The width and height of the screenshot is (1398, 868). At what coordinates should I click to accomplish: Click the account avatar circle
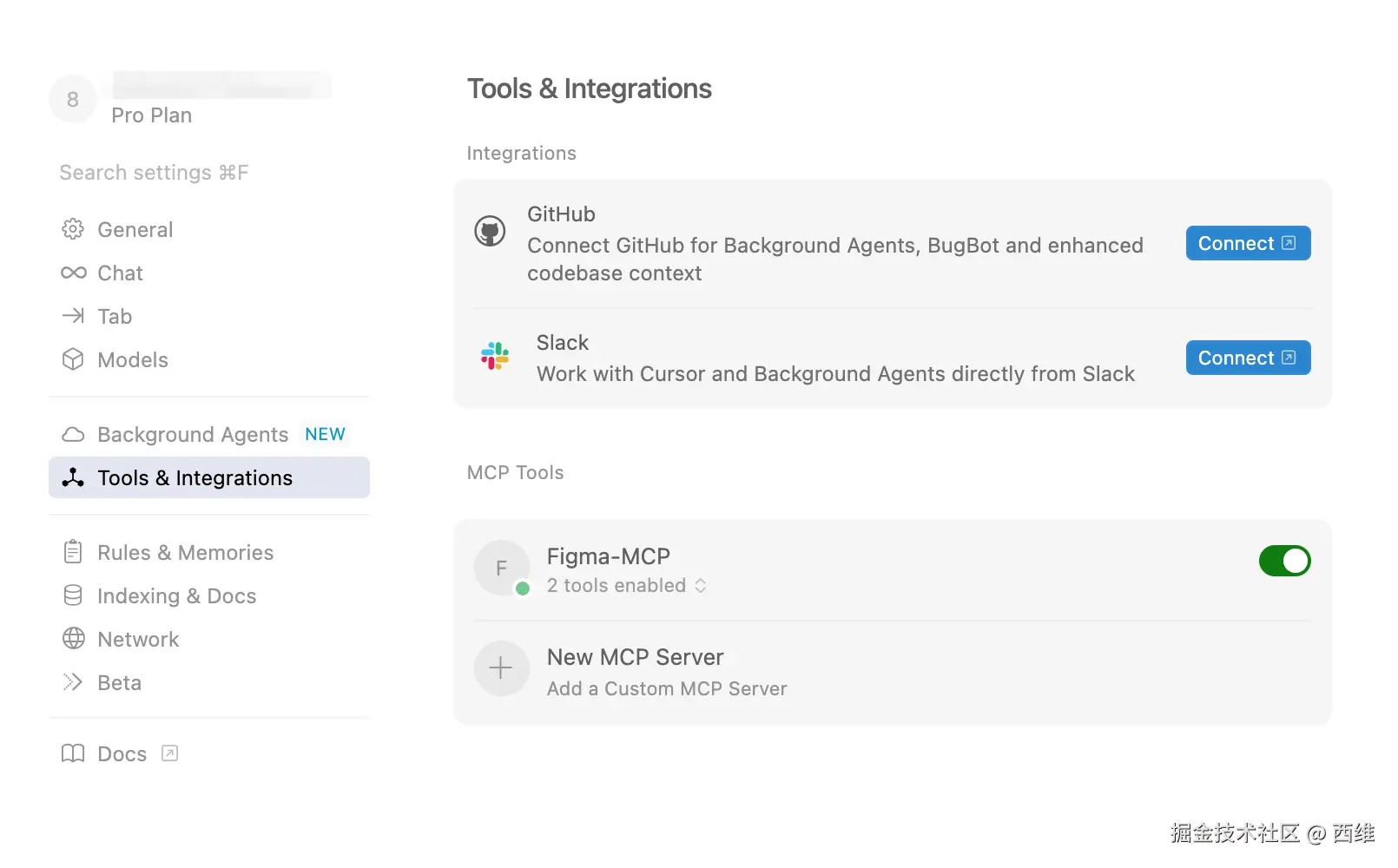[73, 100]
